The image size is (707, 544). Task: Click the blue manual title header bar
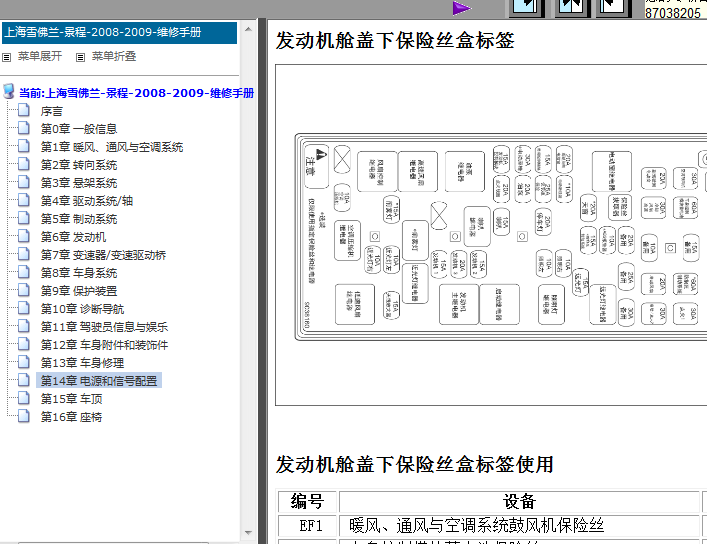pos(119,32)
